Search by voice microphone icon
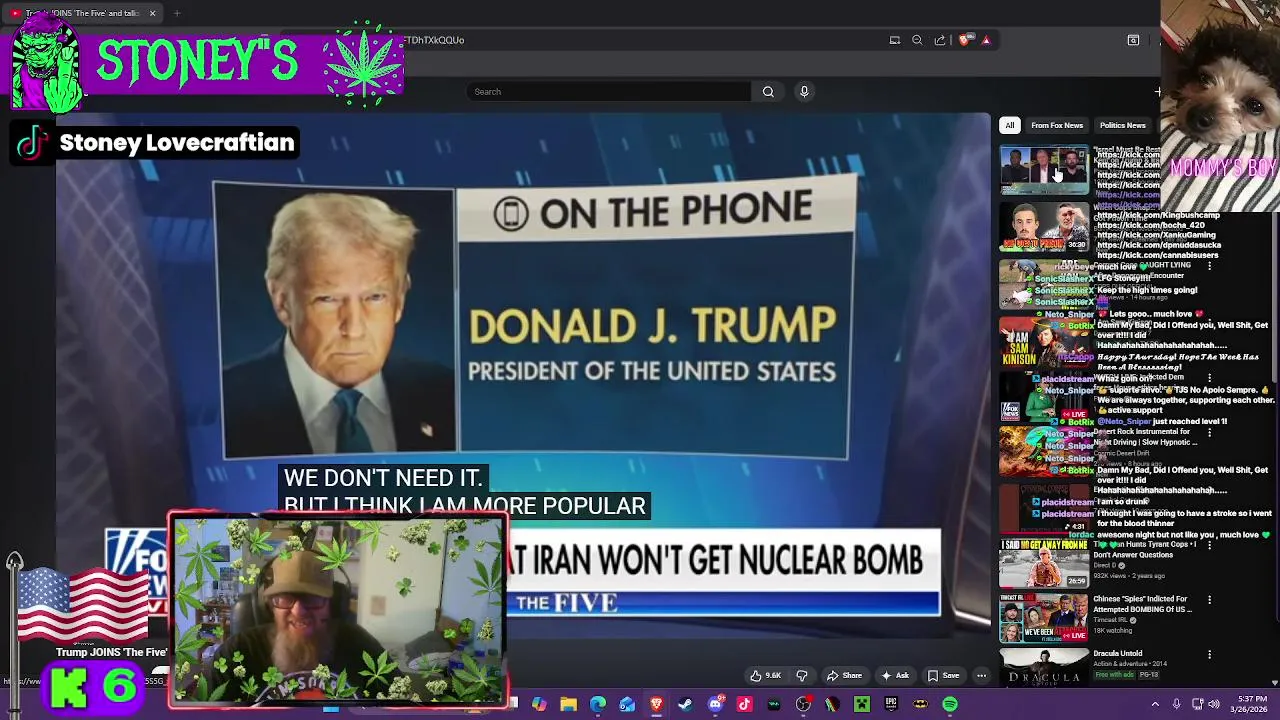 tap(804, 91)
